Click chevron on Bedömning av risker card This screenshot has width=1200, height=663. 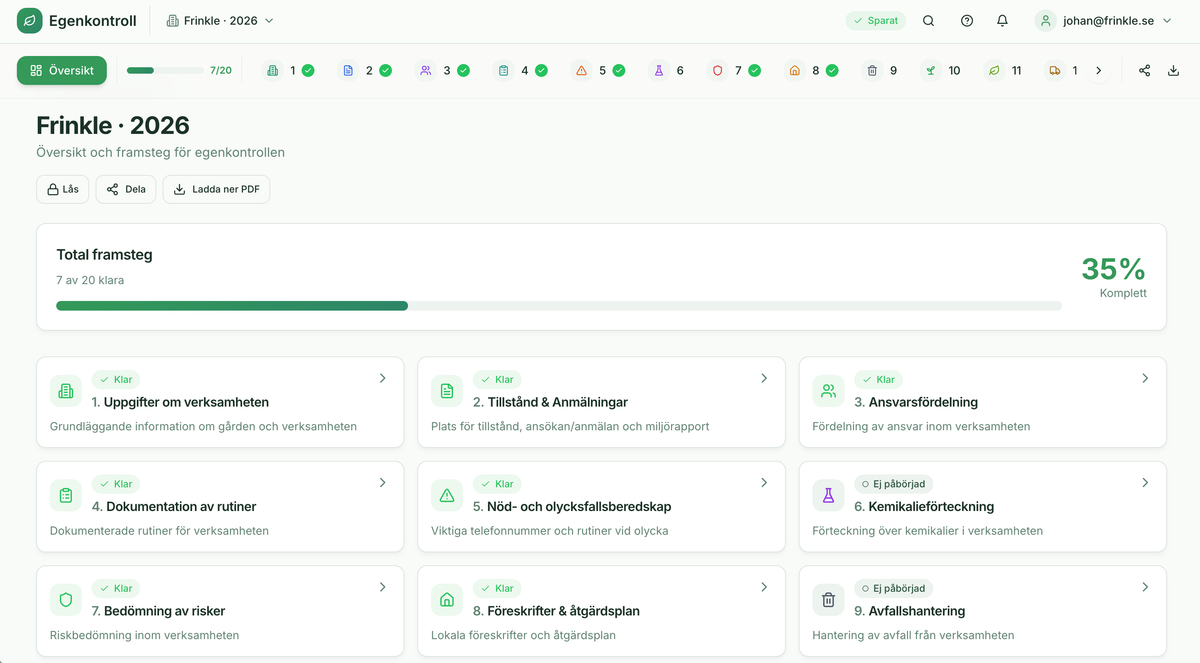(x=382, y=587)
